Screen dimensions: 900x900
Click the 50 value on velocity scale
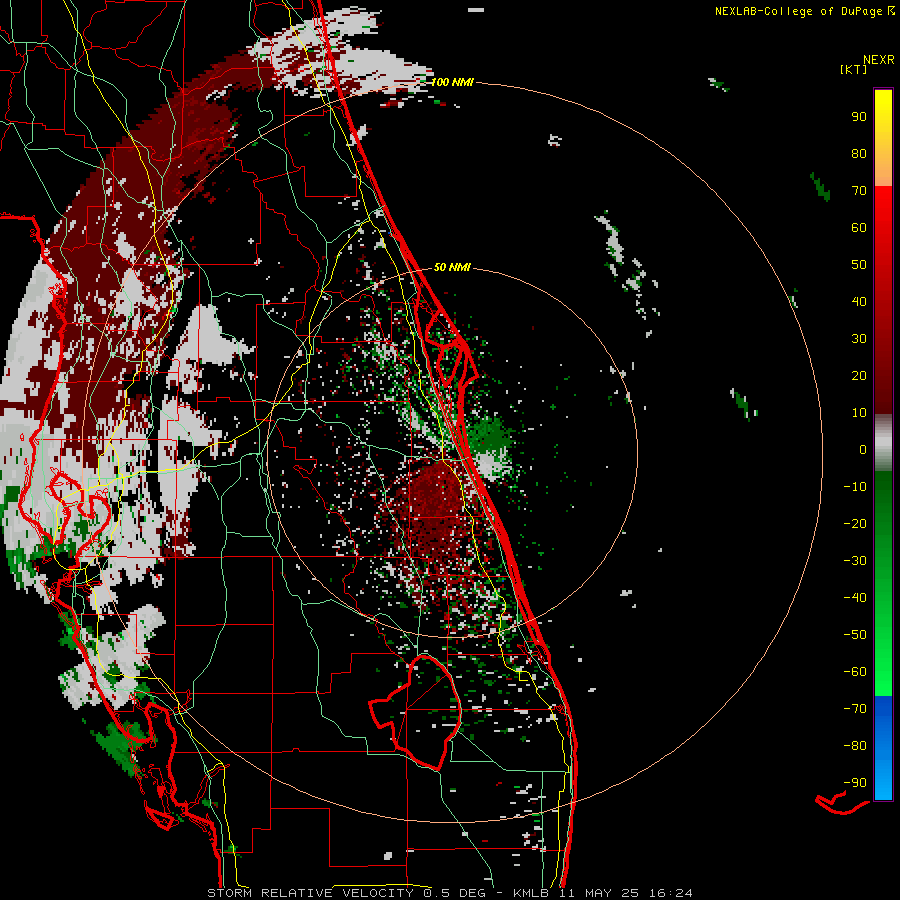859,265
